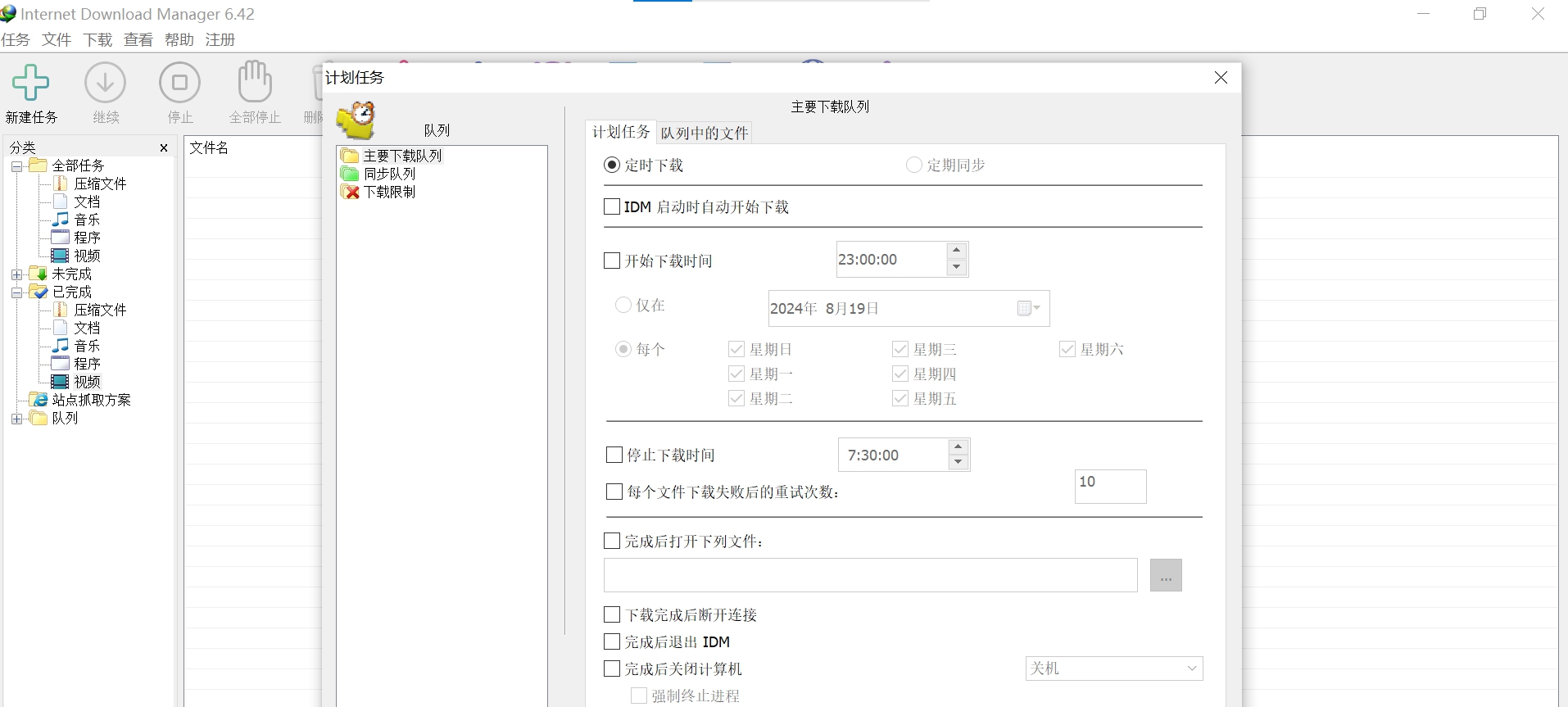Switch to the 队列中的文件 tab

705,133
